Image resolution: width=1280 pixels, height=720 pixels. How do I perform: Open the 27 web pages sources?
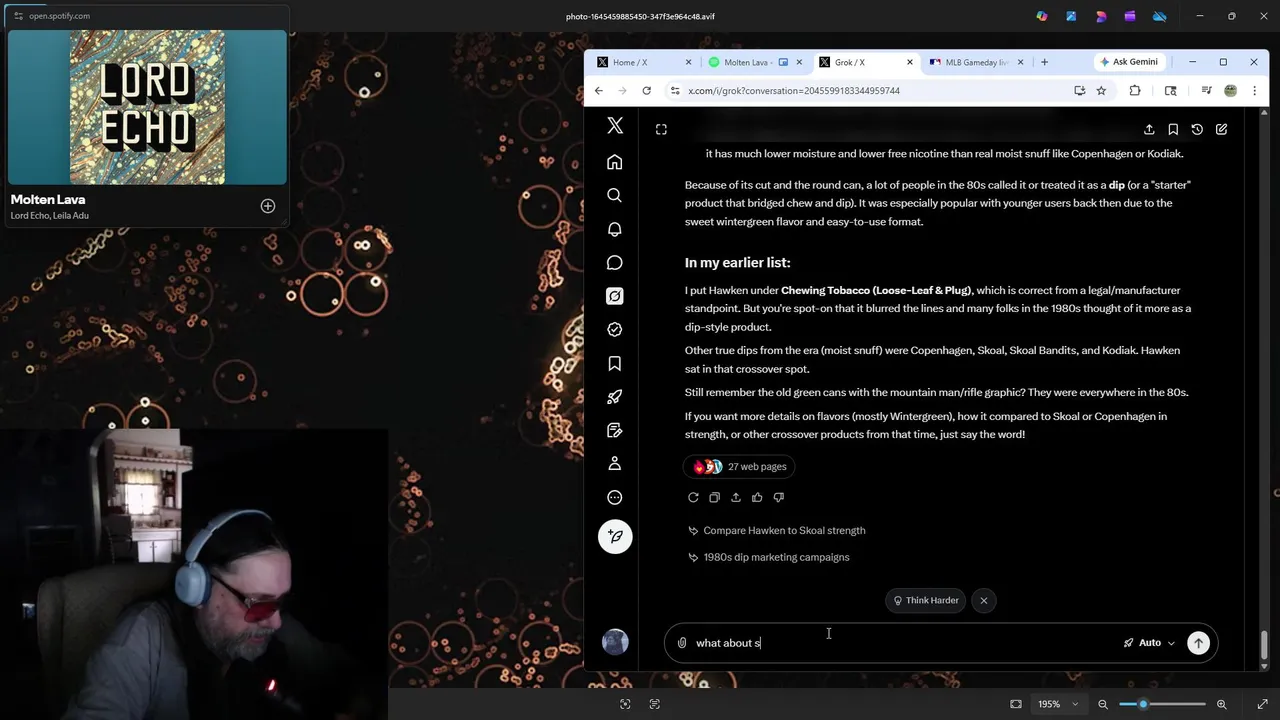(740, 467)
